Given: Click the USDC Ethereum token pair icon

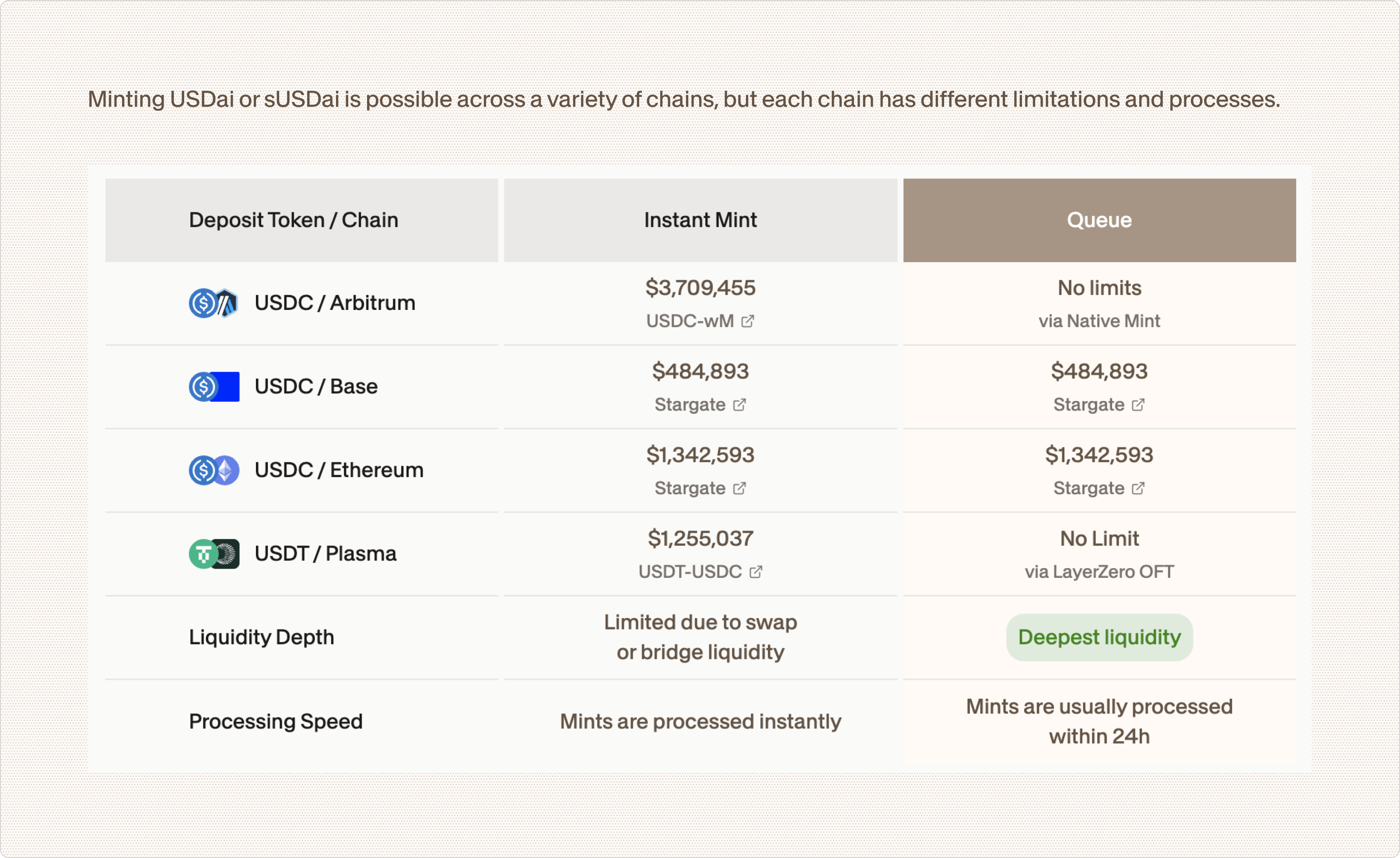Looking at the screenshot, I should click(x=213, y=470).
